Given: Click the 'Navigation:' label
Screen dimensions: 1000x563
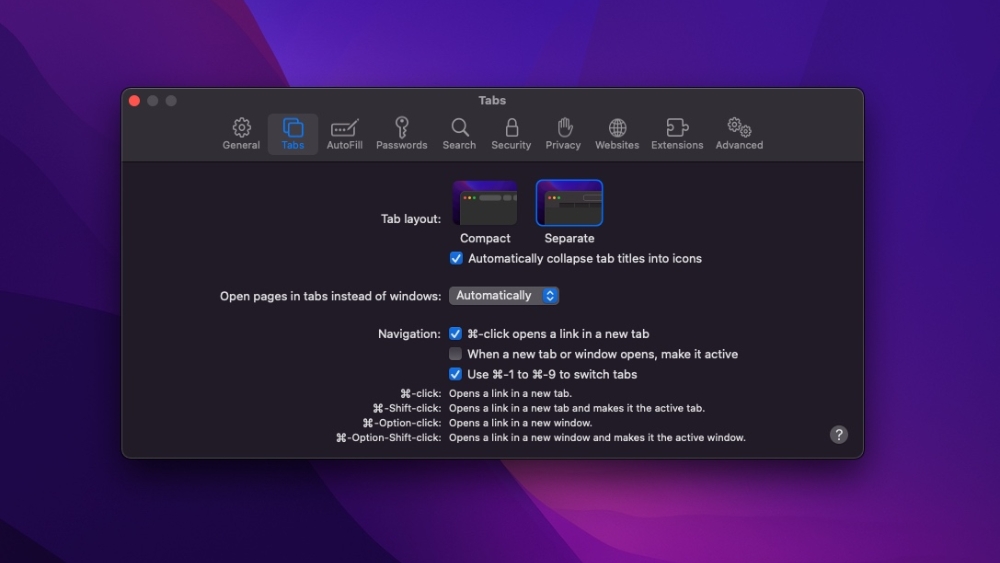Looking at the screenshot, I should pos(409,333).
